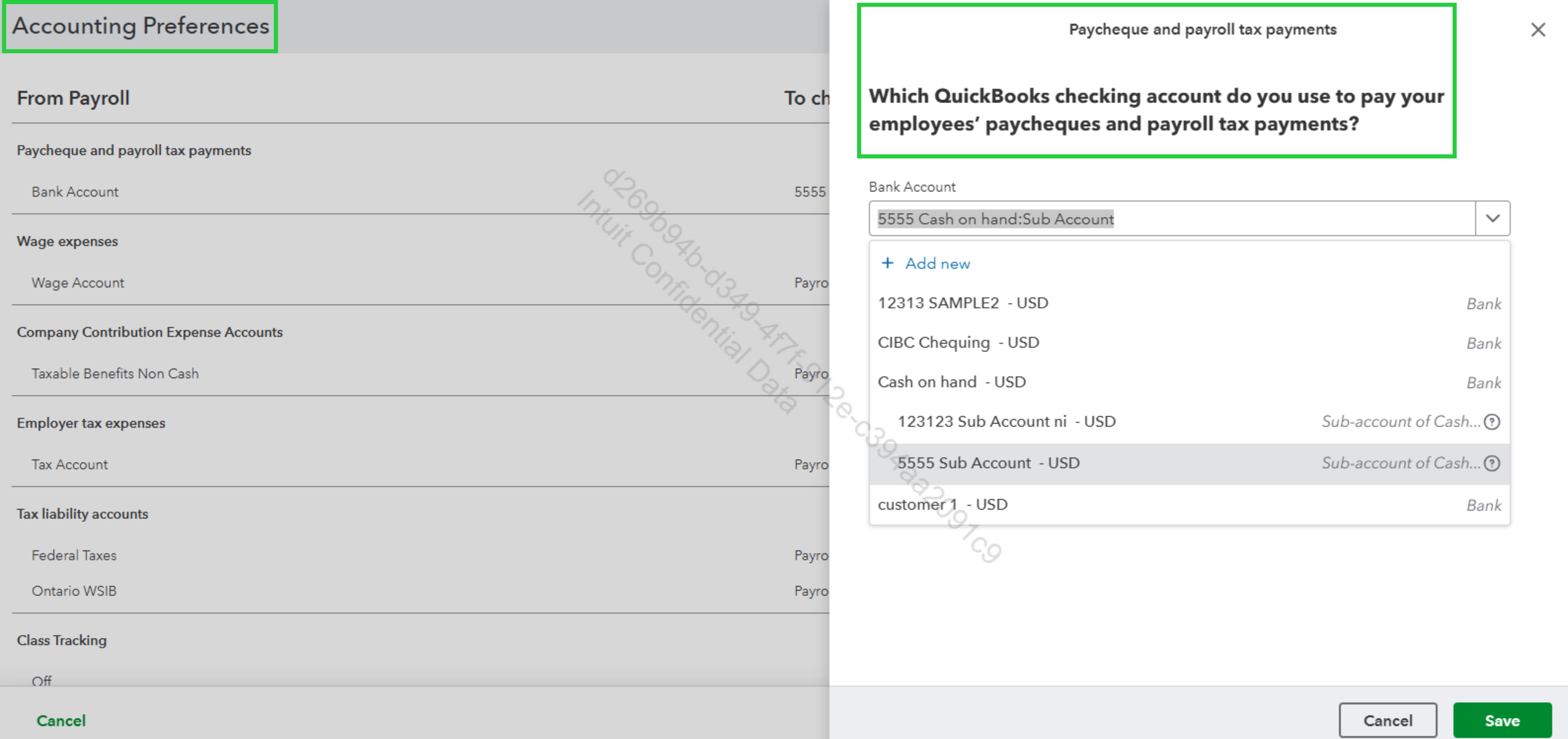The image size is (1568, 739).
Task: Click the Wage expenses section heading
Action: (x=67, y=241)
